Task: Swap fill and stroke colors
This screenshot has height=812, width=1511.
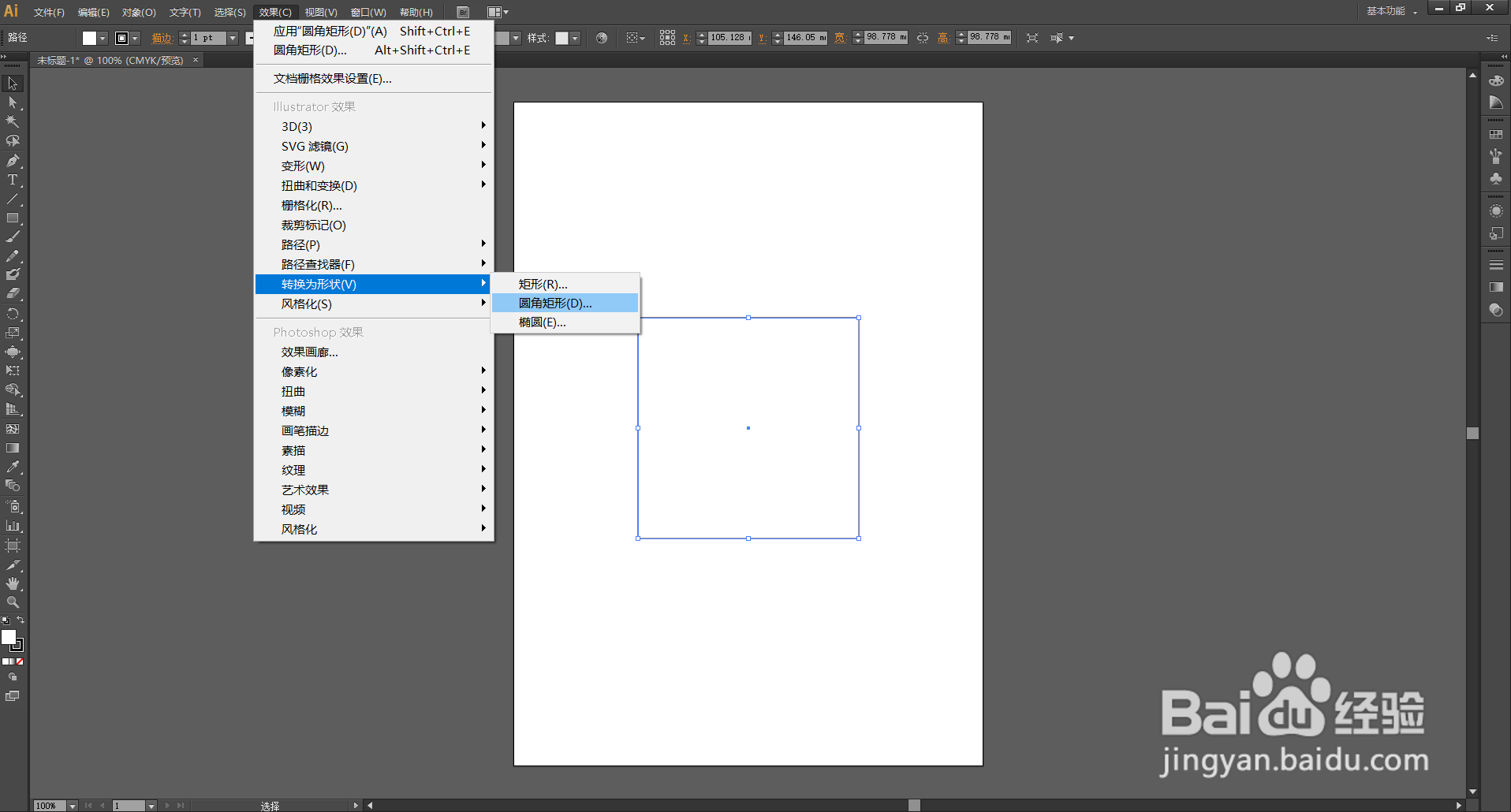Action: tap(21, 620)
